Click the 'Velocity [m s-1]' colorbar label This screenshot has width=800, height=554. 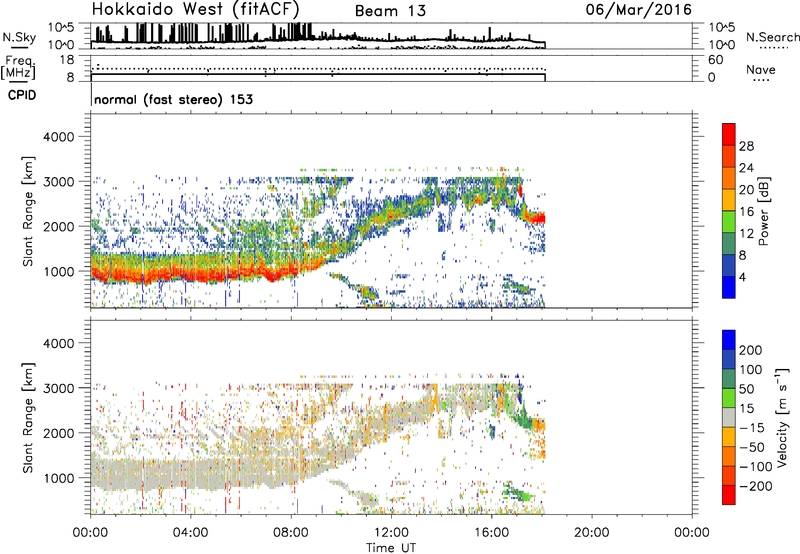click(782, 417)
